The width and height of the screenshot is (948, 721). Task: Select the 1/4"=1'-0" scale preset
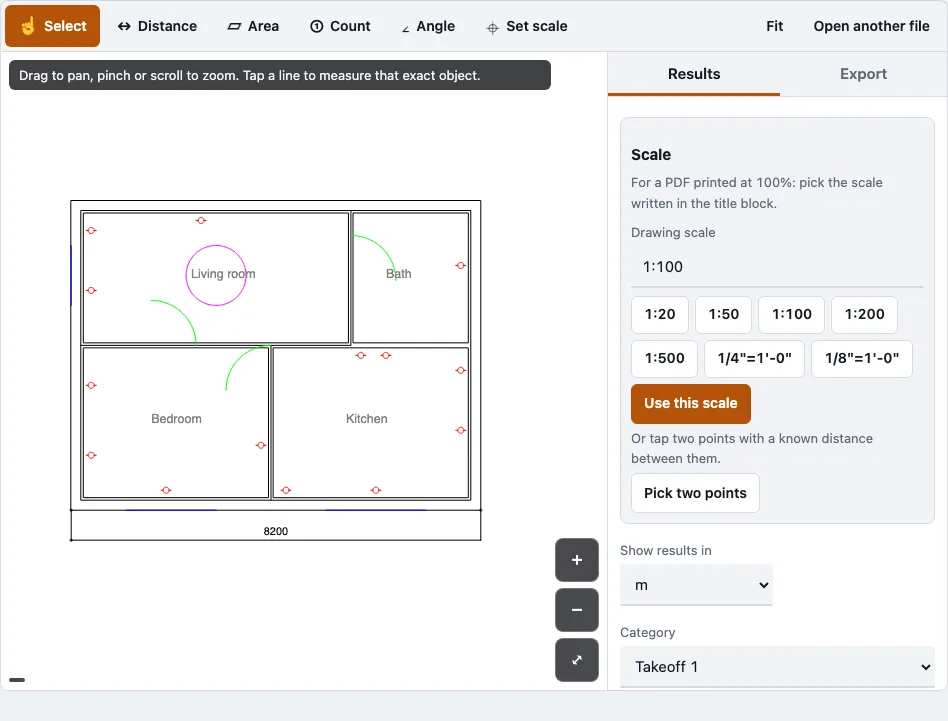pyautogui.click(x=754, y=358)
